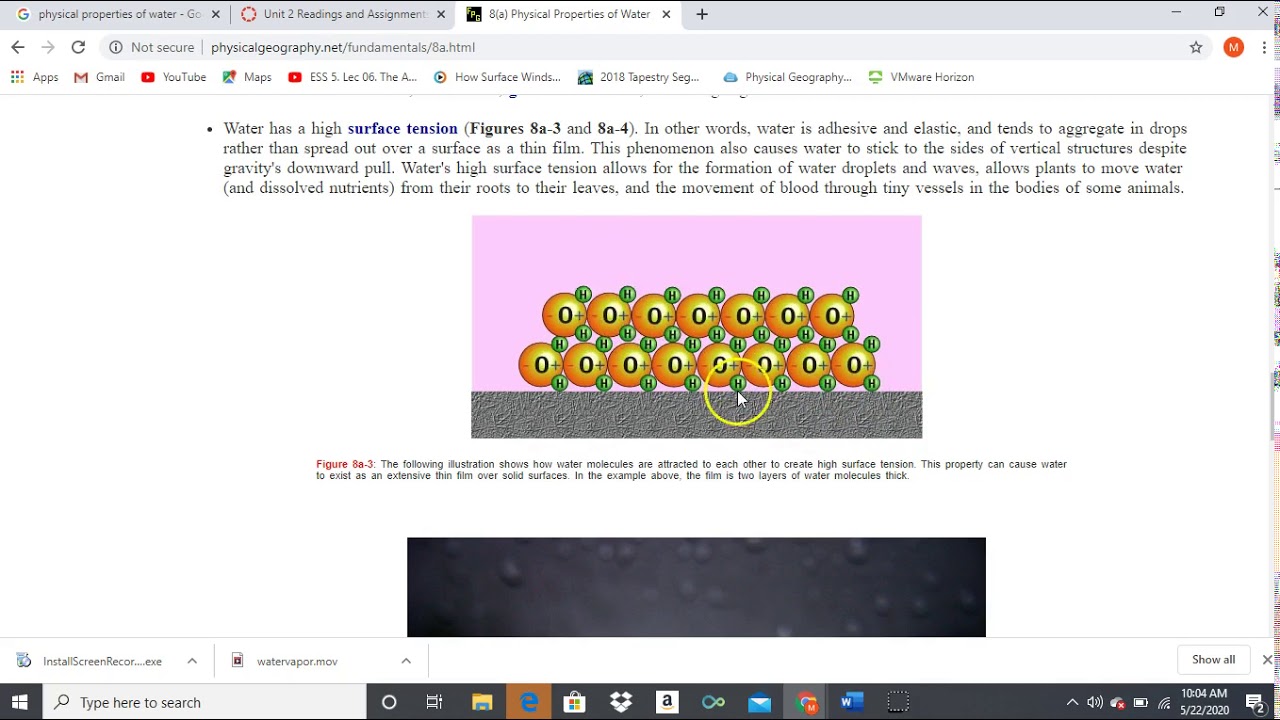Click the Type here to search box
1280x720 pixels.
[205, 702]
